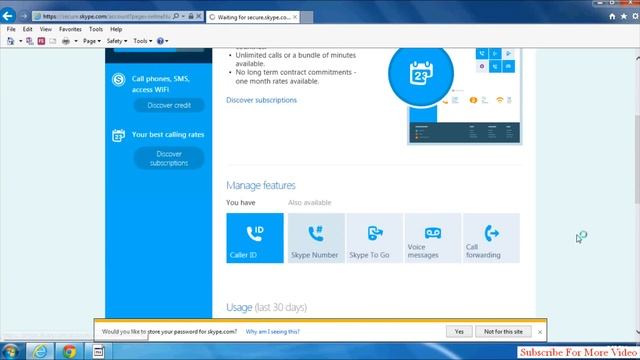Click the calendar icon beside Your best calling rates
This screenshot has height=360, width=640.
tap(118, 135)
